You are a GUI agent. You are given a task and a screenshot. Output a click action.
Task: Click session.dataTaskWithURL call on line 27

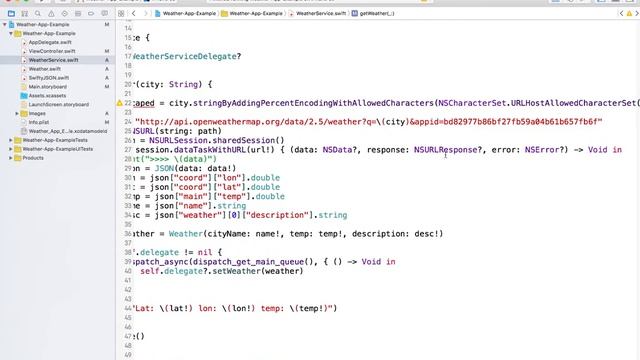coord(205,150)
